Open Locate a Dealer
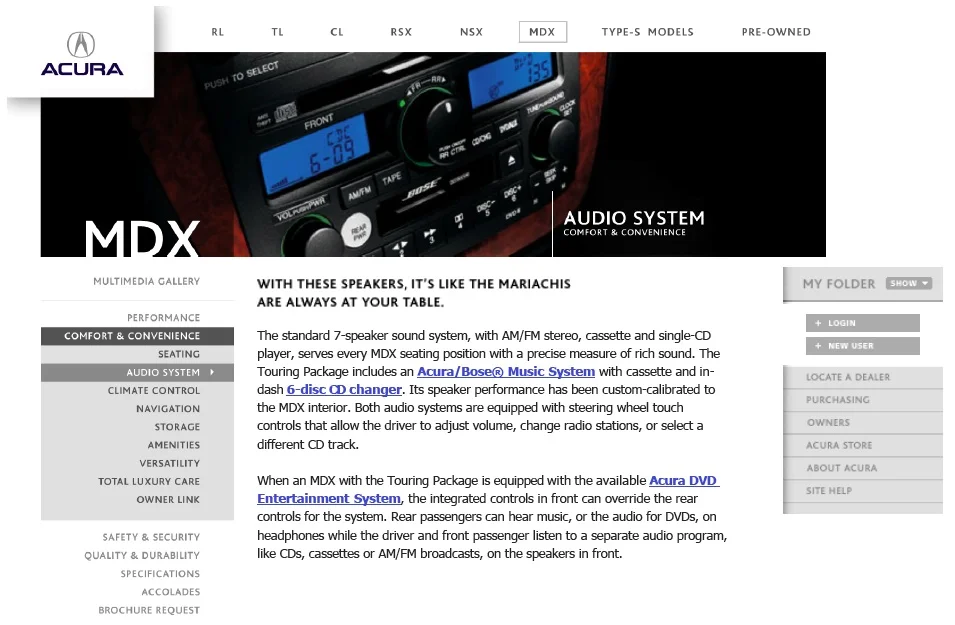955x625 pixels. tap(848, 378)
